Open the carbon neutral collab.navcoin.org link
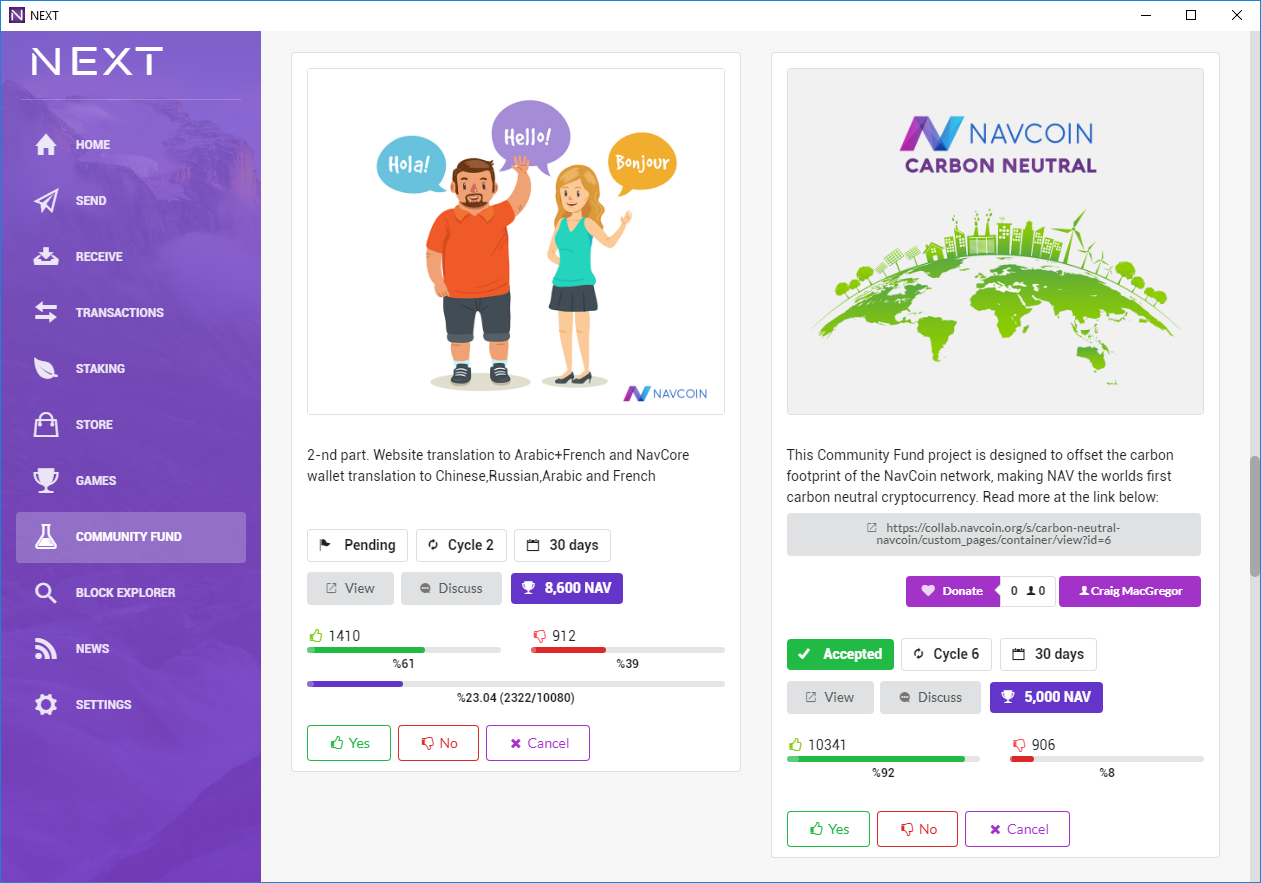Screen dimensions: 1261x883 click(993, 534)
